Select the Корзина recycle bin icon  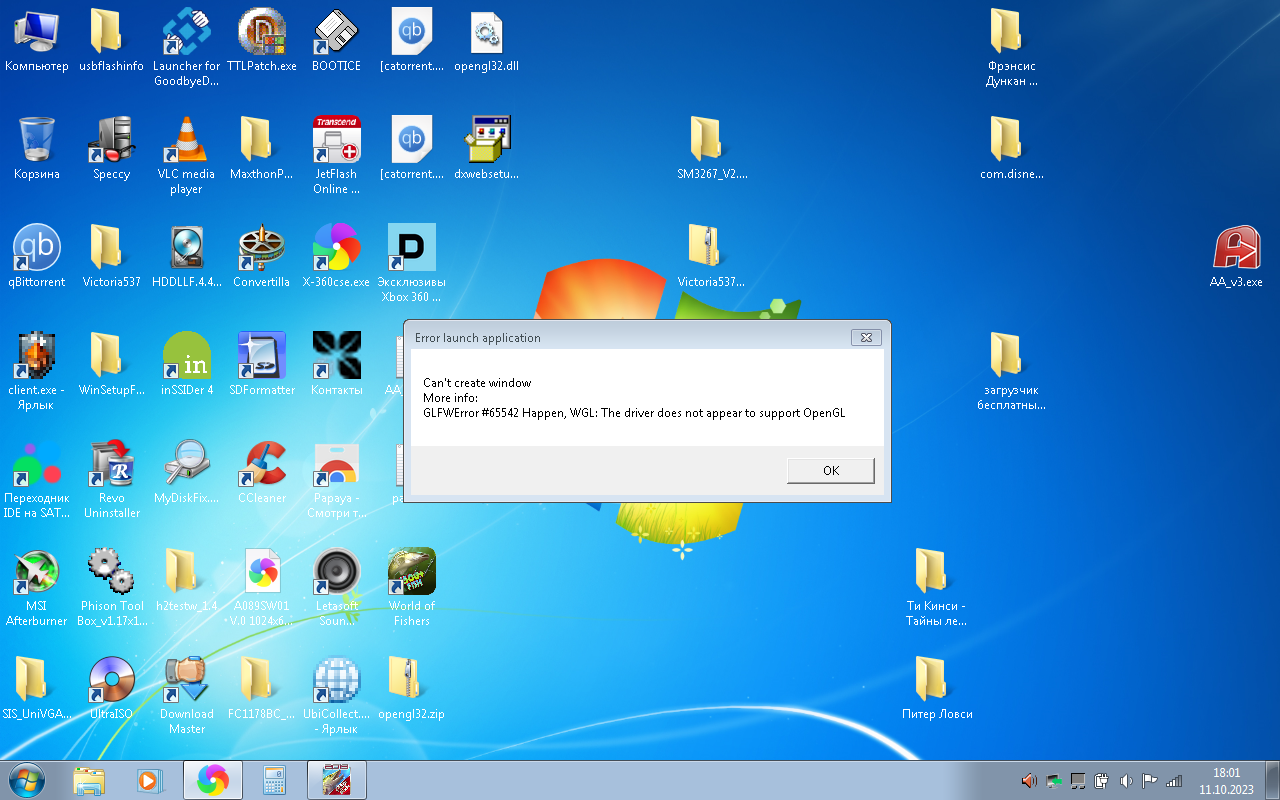[37, 149]
